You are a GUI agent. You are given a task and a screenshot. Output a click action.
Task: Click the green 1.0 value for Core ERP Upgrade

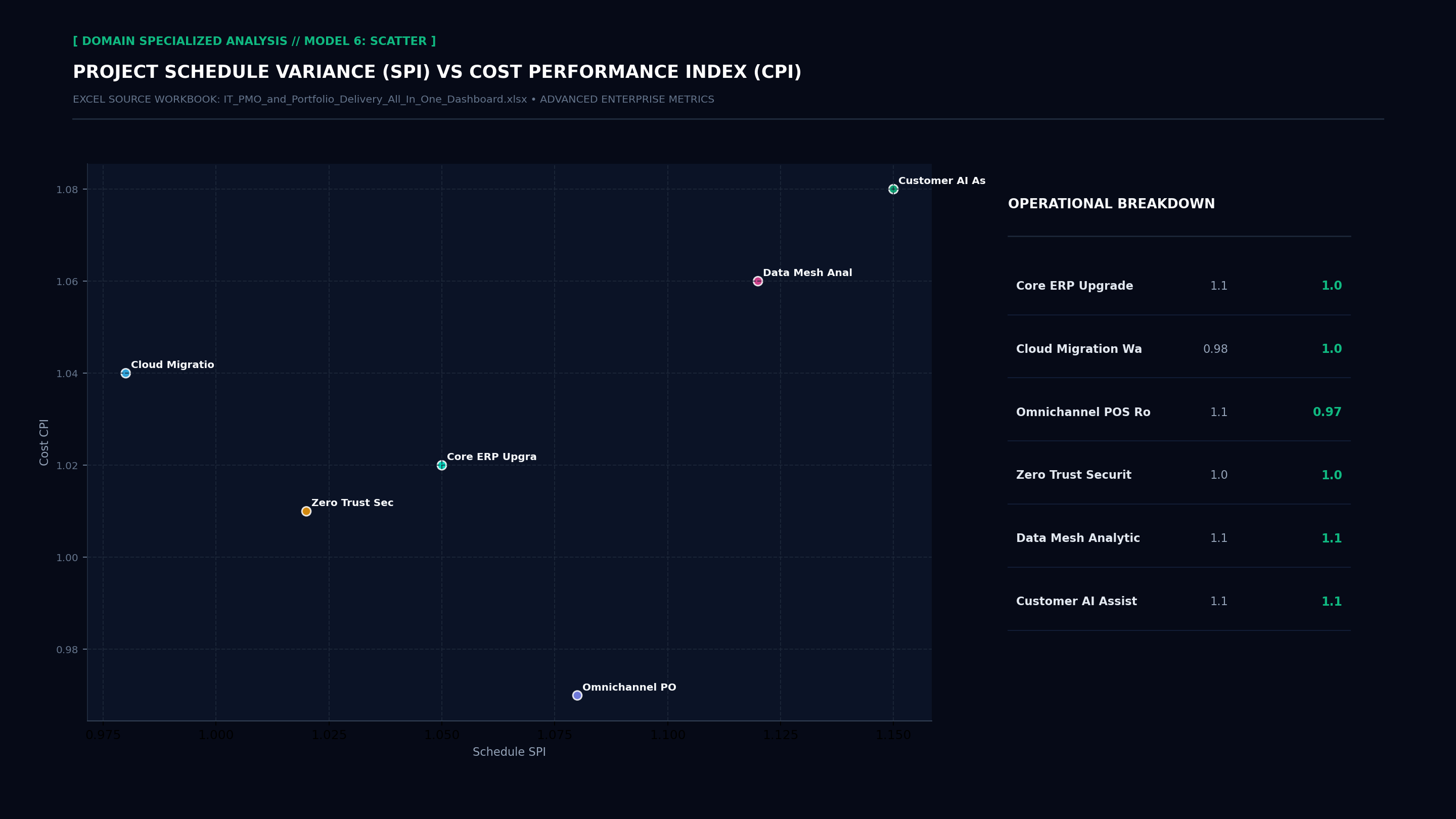click(1332, 286)
